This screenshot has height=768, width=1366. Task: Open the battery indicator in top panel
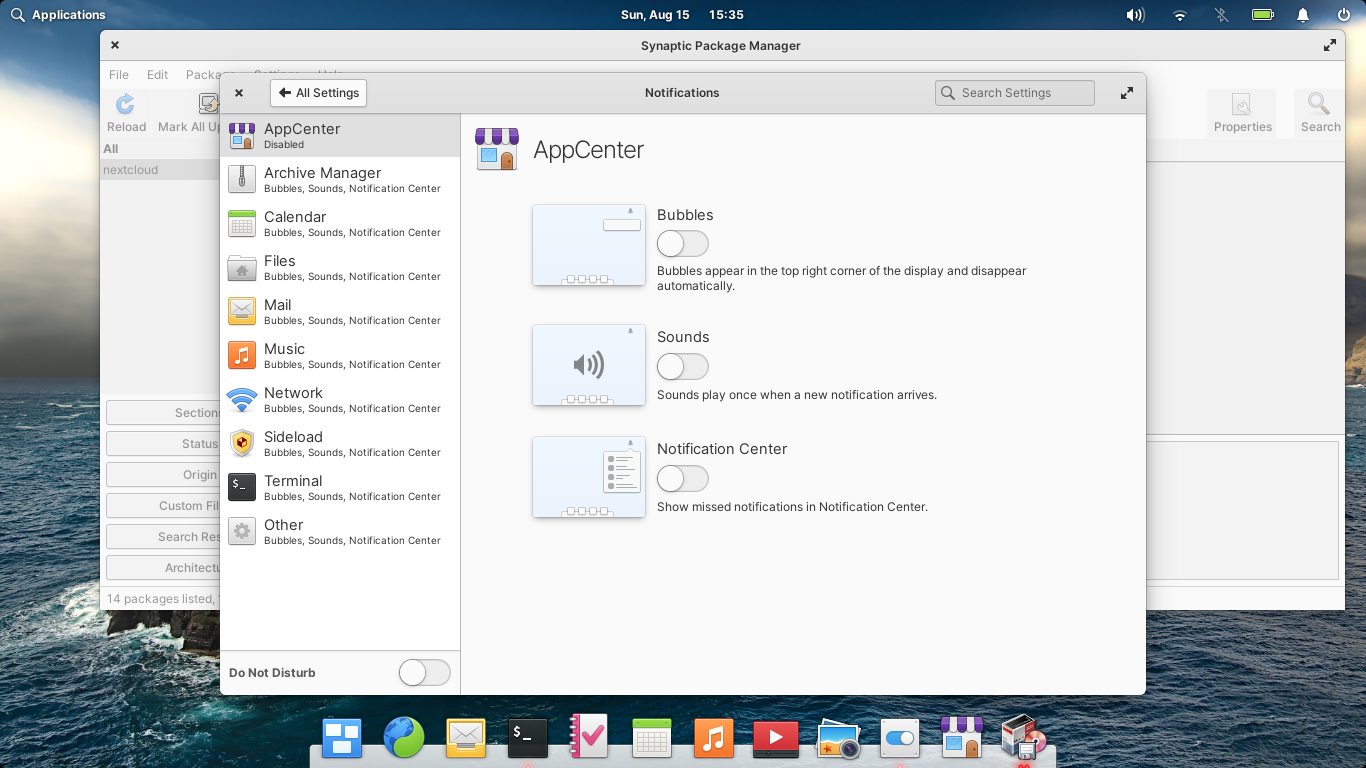pos(1263,15)
